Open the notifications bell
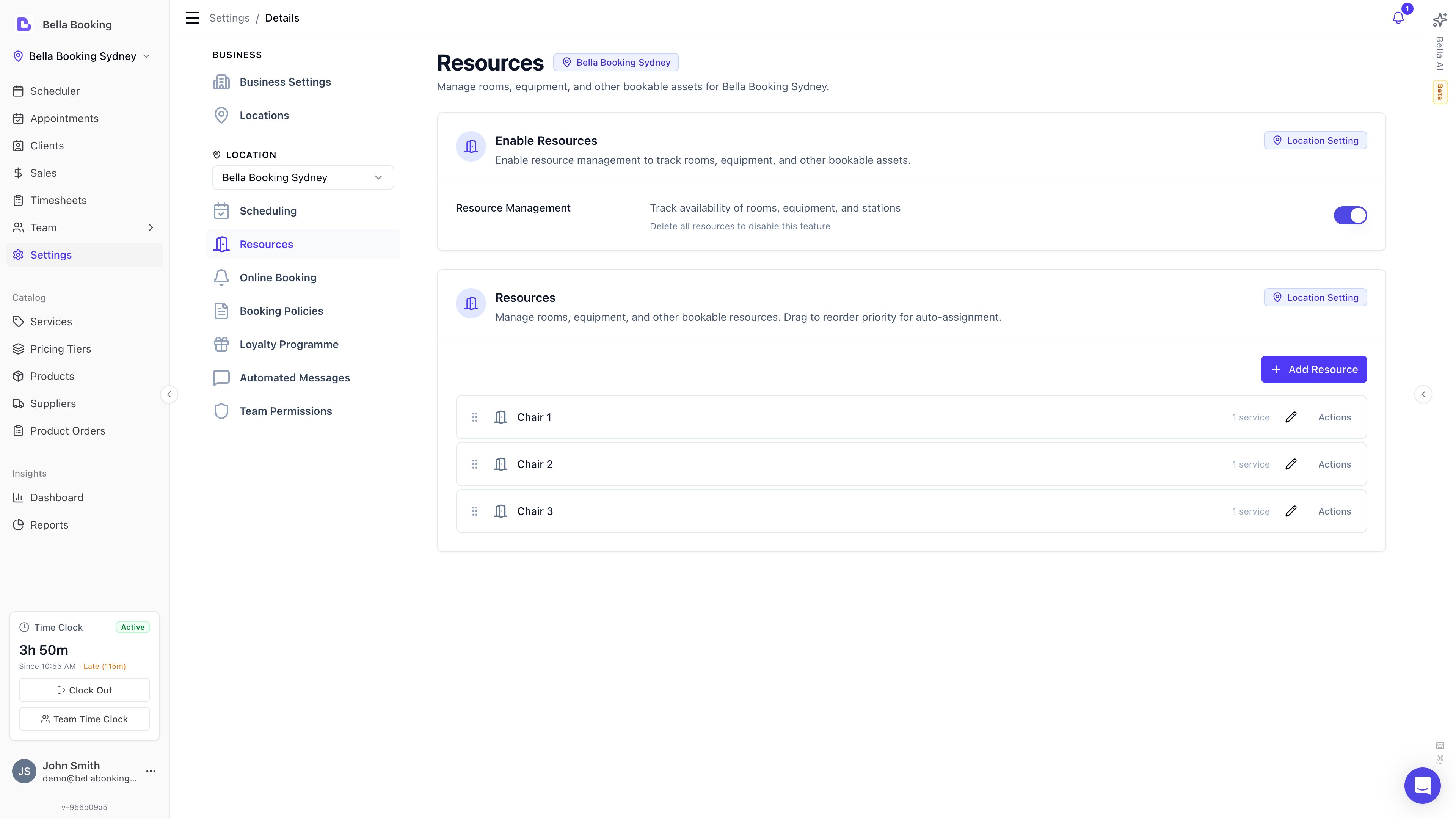Viewport: 1456px width, 819px height. coord(1398,17)
